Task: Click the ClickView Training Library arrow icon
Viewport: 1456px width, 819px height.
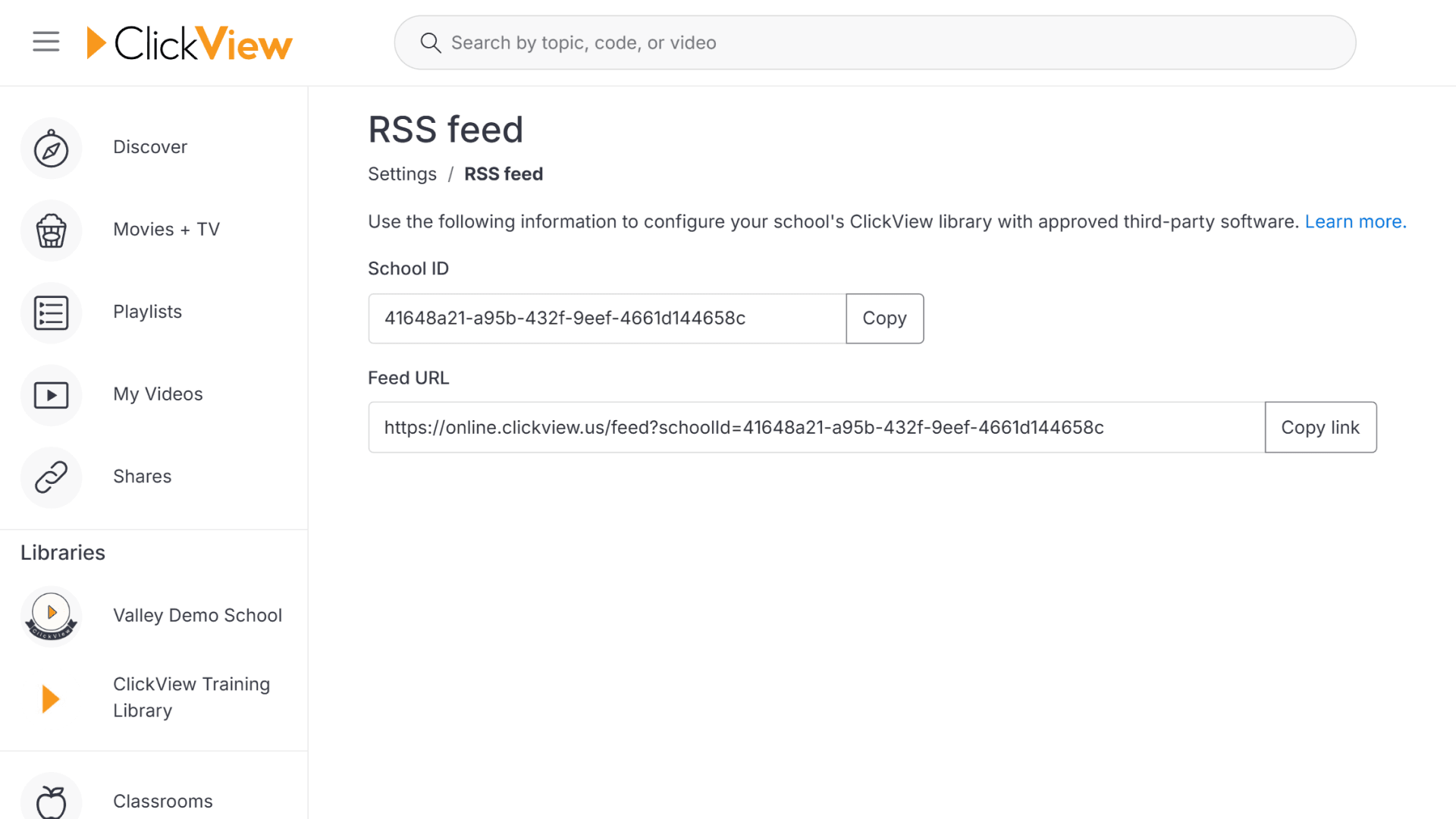Action: point(50,698)
